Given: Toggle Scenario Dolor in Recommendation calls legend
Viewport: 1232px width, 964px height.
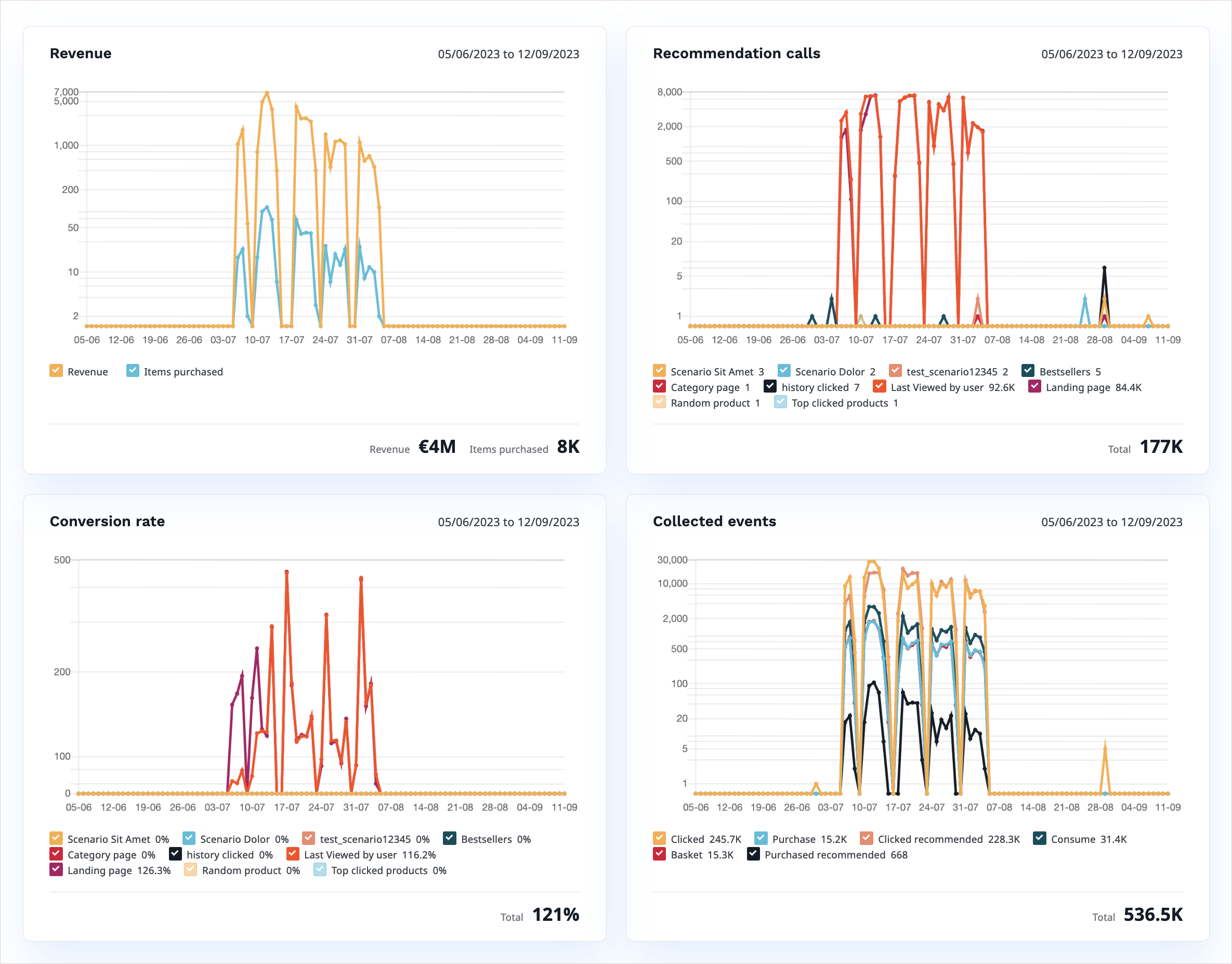Looking at the screenshot, I should click(783, 371).
